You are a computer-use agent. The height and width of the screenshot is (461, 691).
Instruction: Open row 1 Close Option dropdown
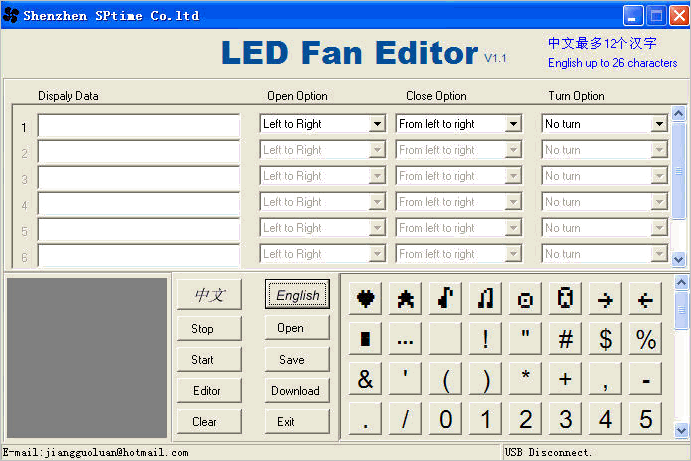click(x=513, y=124)
